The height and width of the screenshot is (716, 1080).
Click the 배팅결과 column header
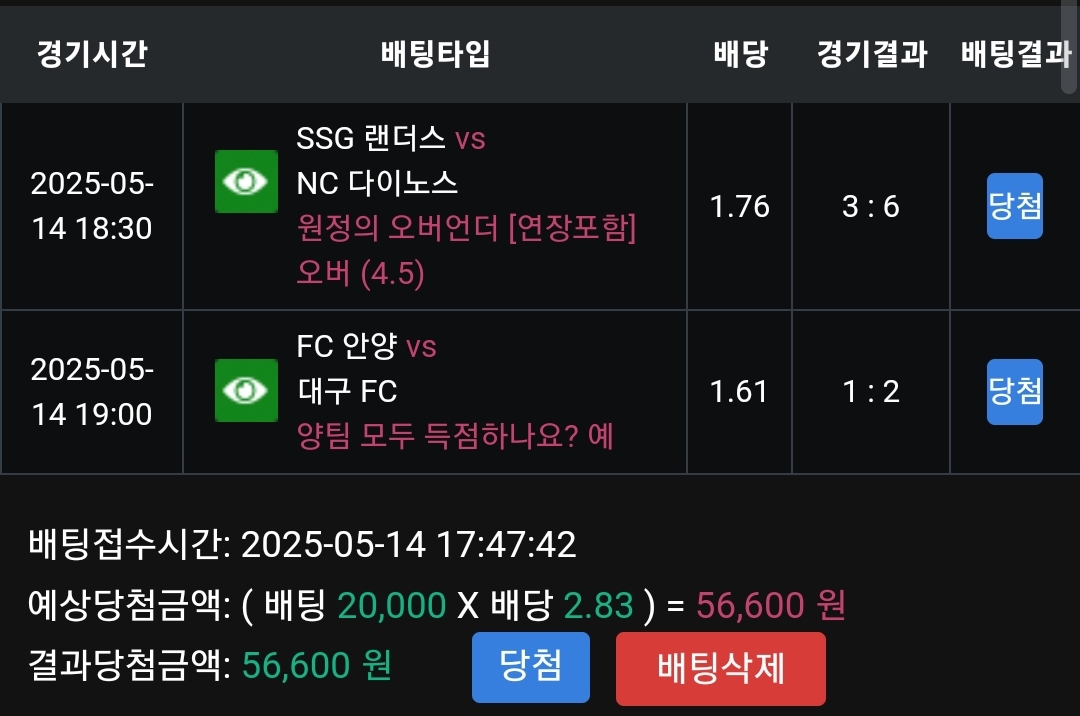(x=1014, y=54)
